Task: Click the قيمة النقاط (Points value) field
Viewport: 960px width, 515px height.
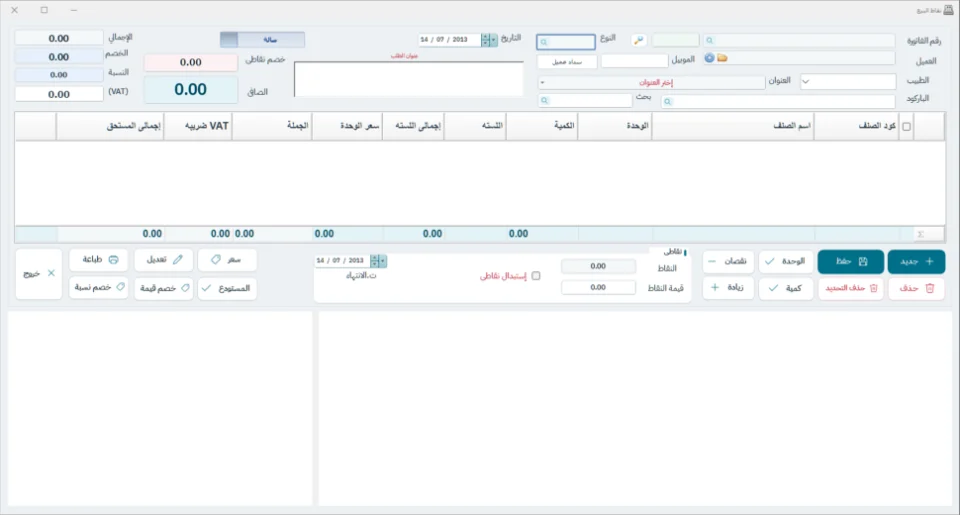Action: click(x=598, y=287)
